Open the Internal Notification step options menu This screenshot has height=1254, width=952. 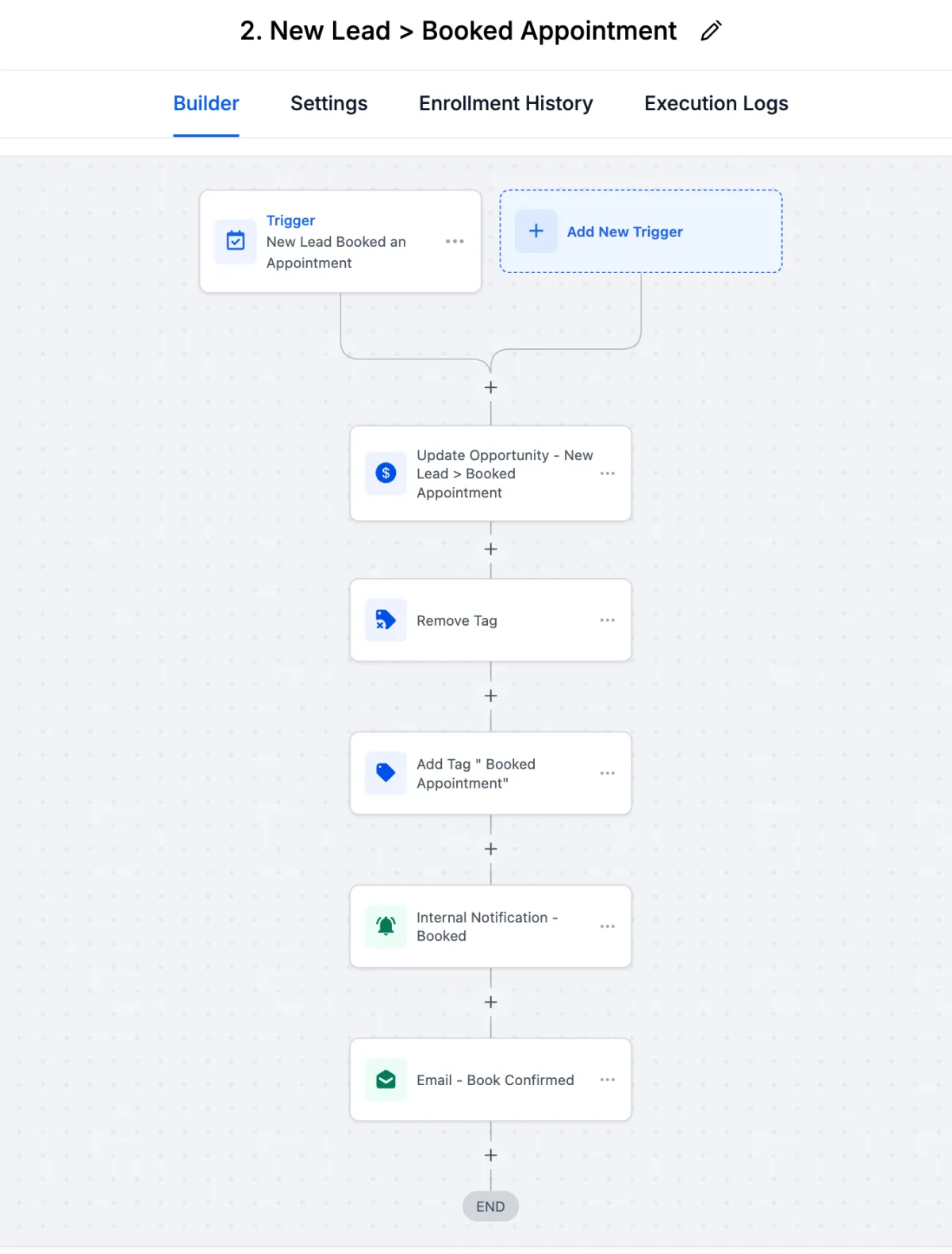click(608, 926)
